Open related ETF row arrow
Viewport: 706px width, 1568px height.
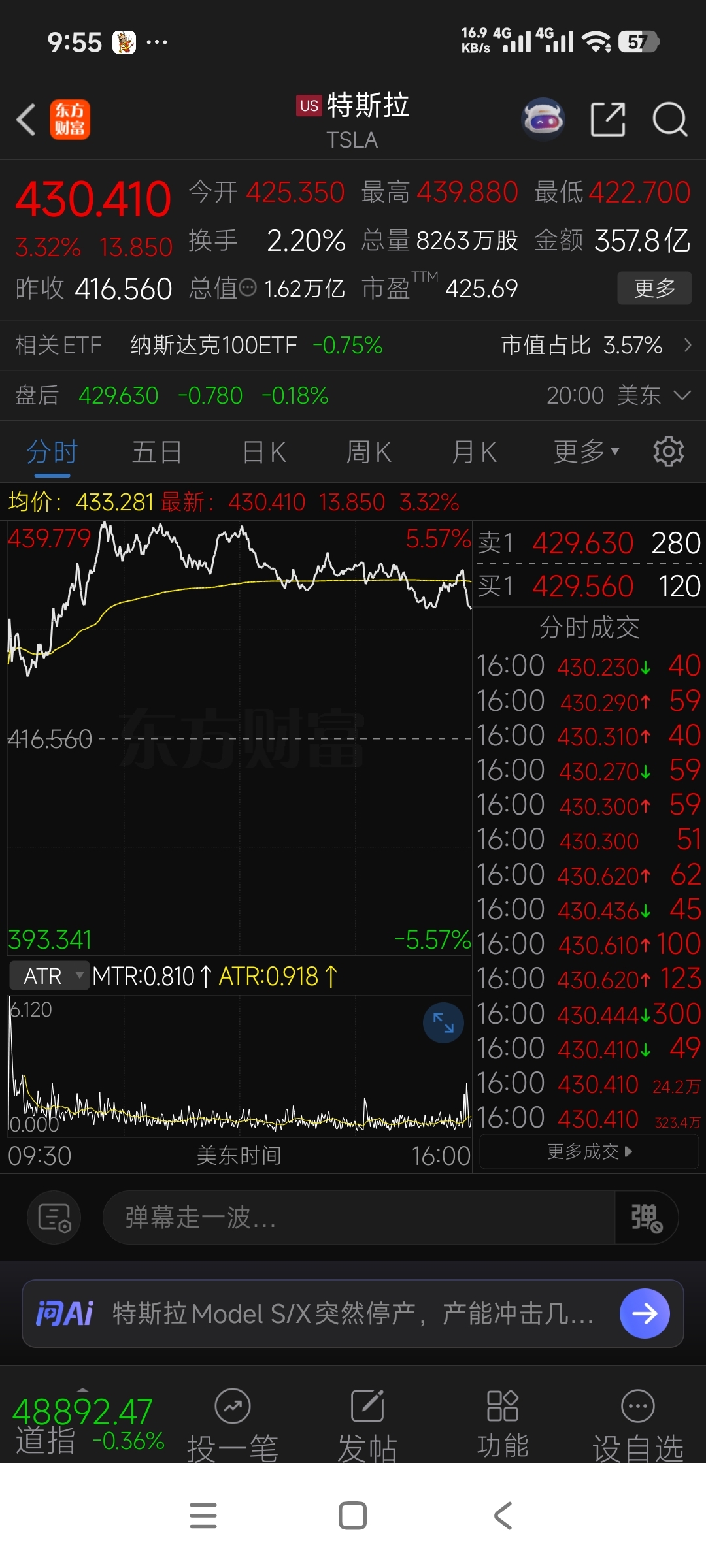coord(687,345)
